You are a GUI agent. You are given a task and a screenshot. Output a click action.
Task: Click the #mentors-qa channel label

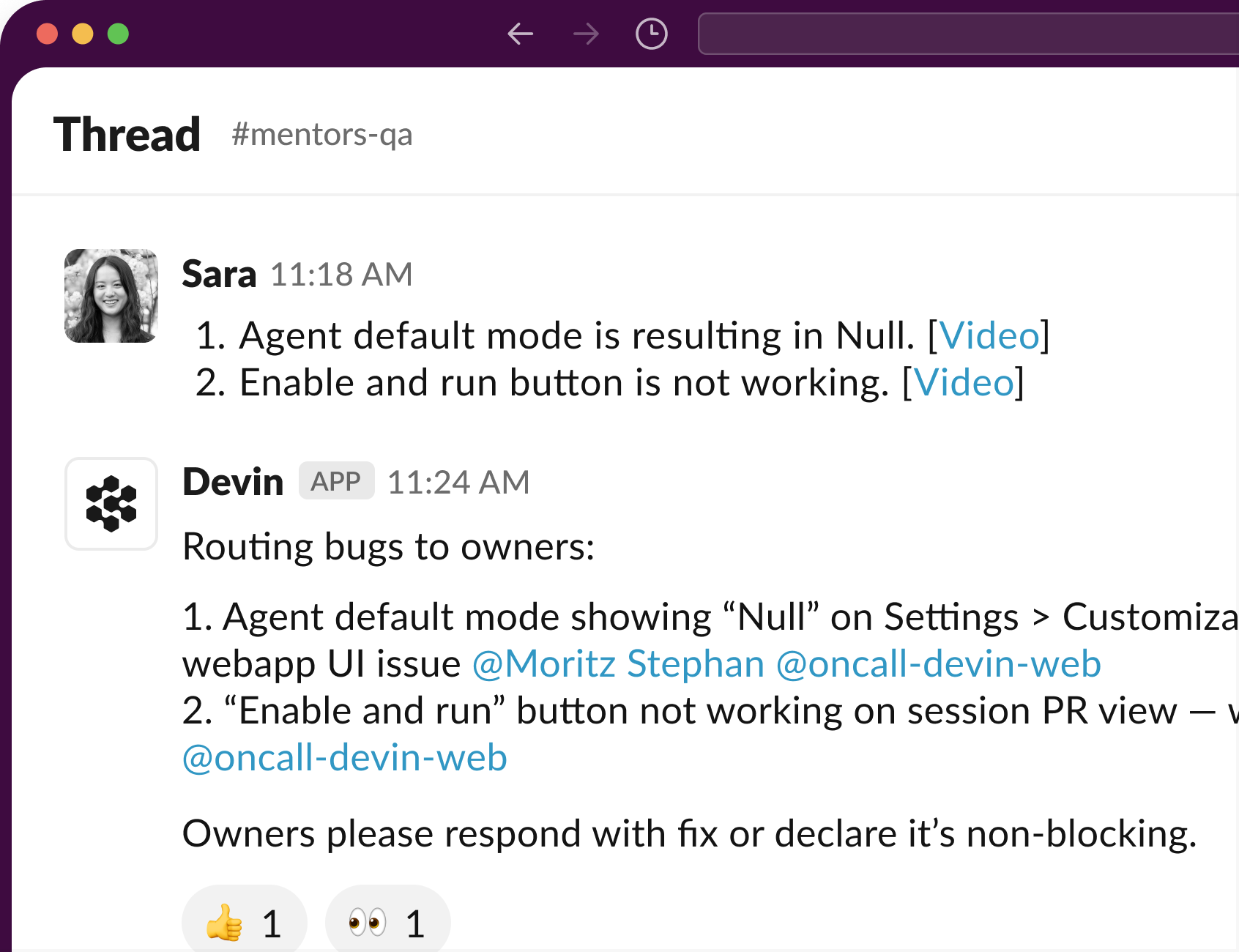(322, 135)
